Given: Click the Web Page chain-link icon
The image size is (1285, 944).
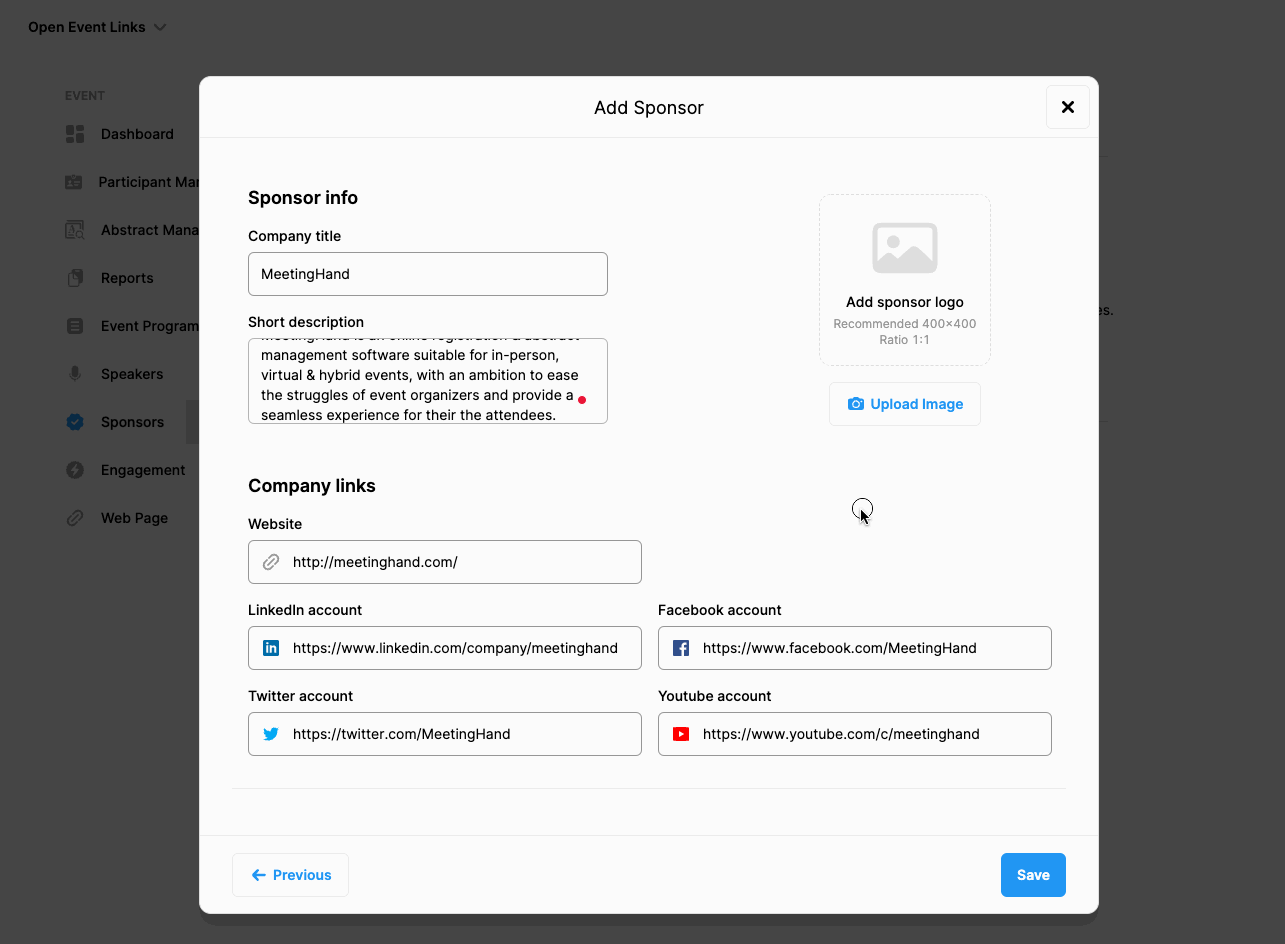Looking at the screenshot, I should 74,518.
